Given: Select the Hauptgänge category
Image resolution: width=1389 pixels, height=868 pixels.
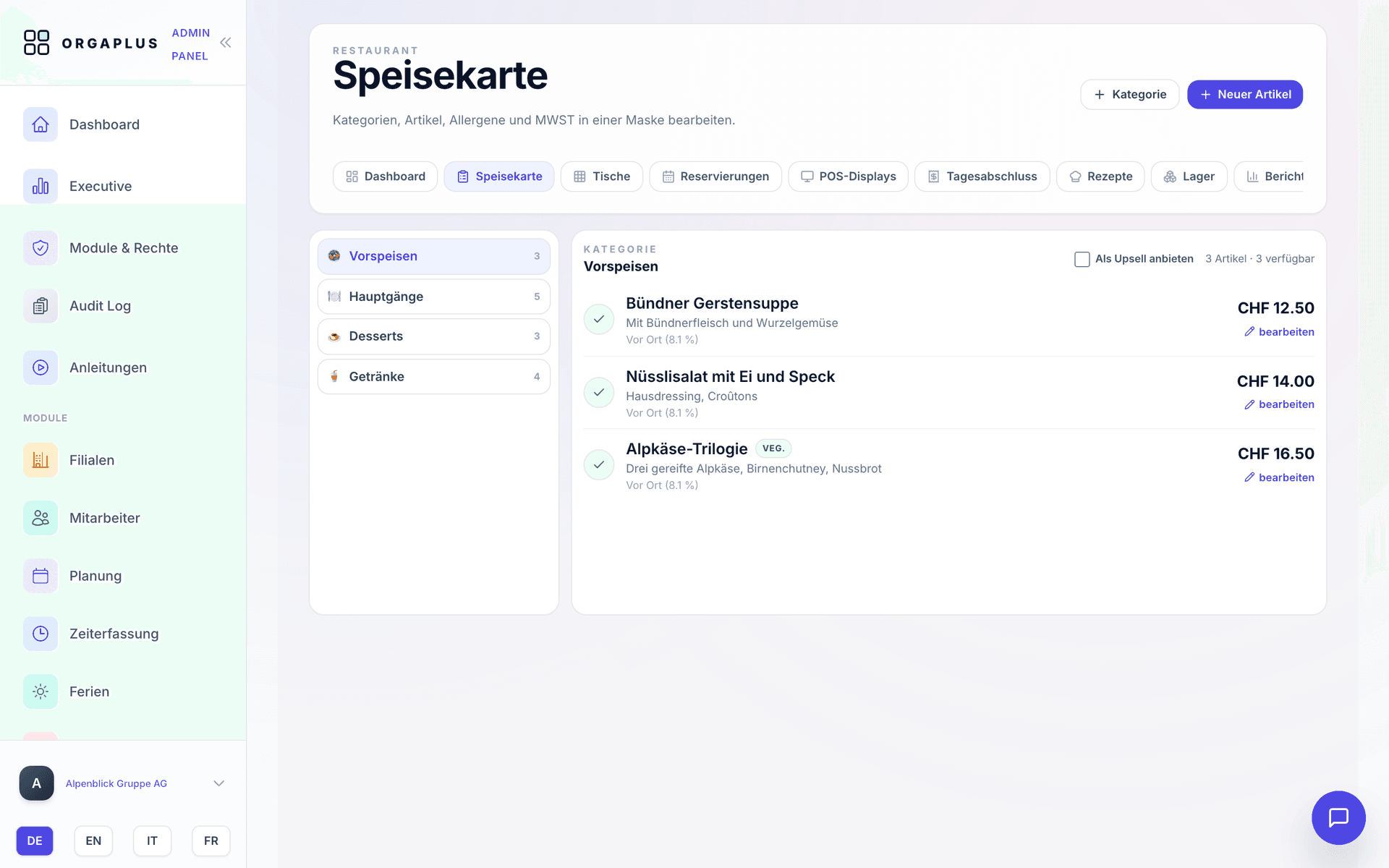Looking at the screenshot, I should coord(434,297).
